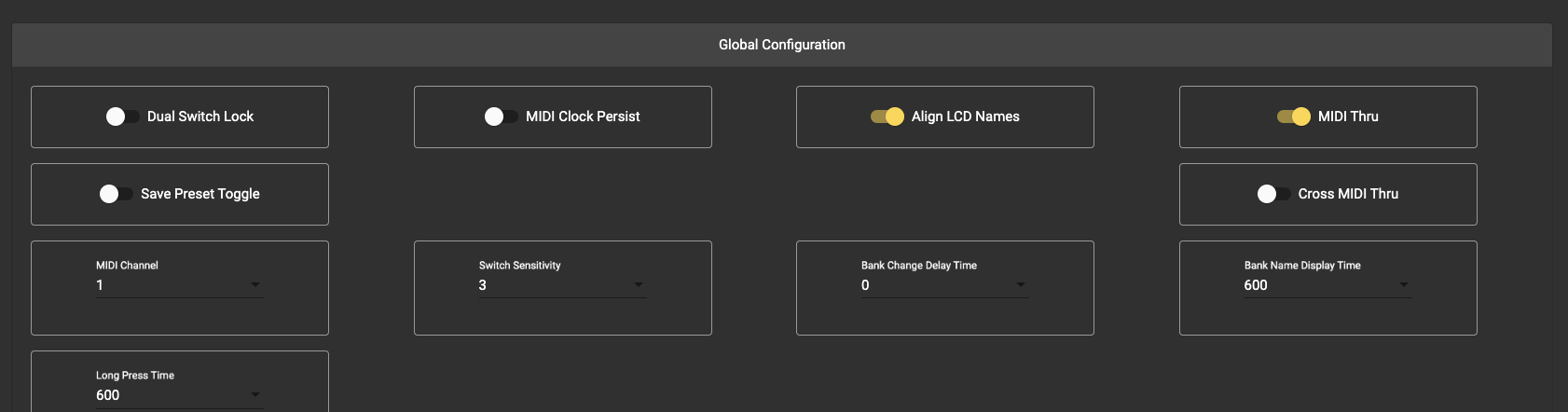Switch off the MIDI Thru toggle
This screenshot has width=1568, height=412.
1294,117
